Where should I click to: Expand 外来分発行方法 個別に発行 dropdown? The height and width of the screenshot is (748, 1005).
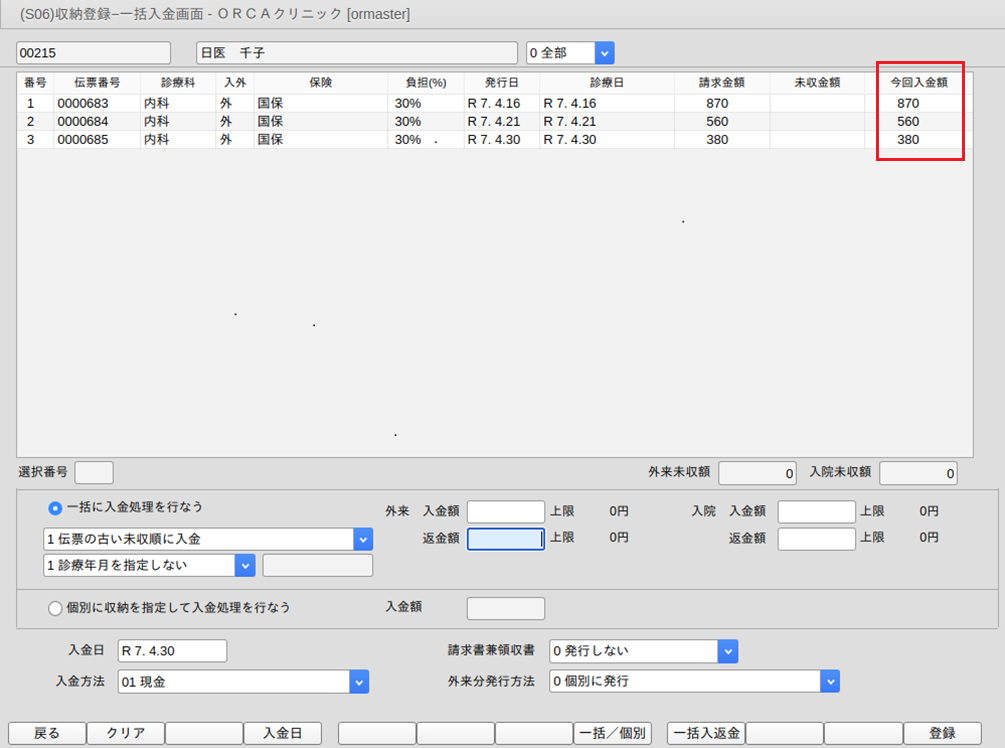pos(829,682)
